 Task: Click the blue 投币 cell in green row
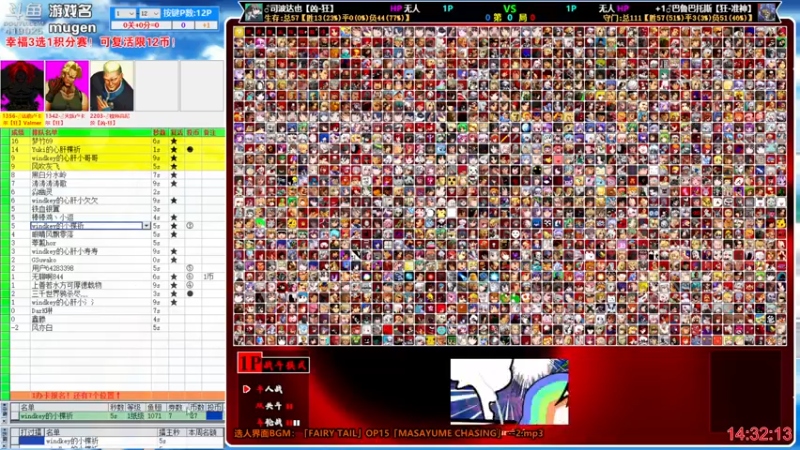(x=214, y=416)
